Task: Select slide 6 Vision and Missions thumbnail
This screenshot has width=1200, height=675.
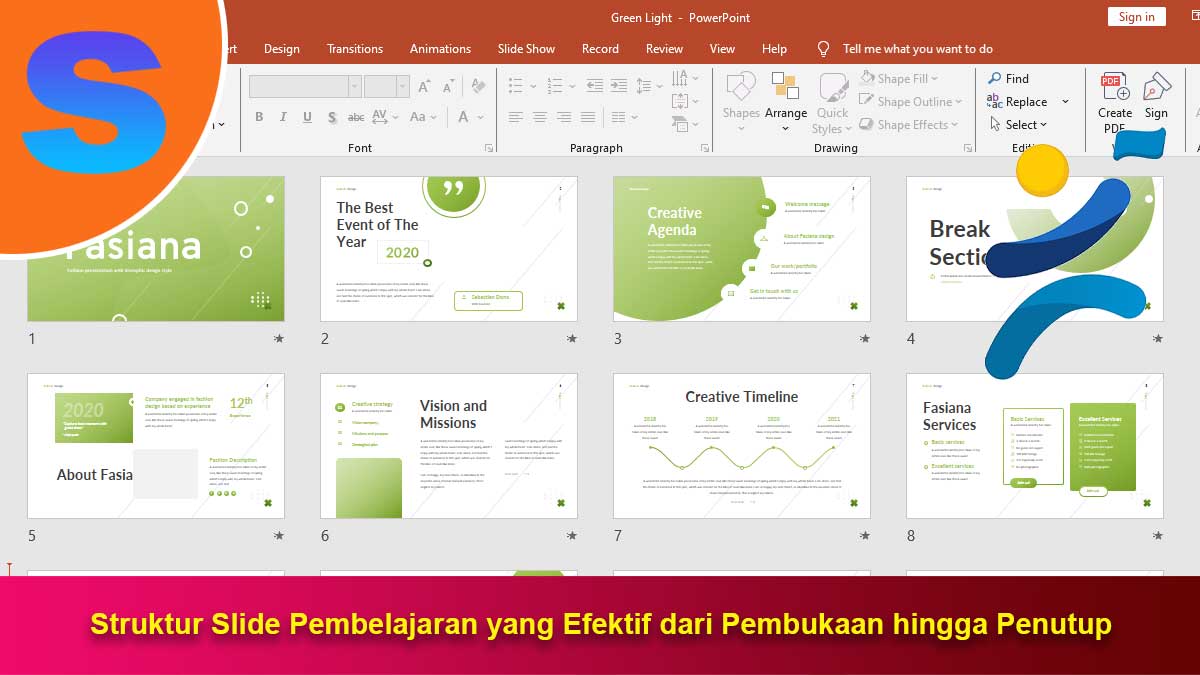Action: point(449,446)
